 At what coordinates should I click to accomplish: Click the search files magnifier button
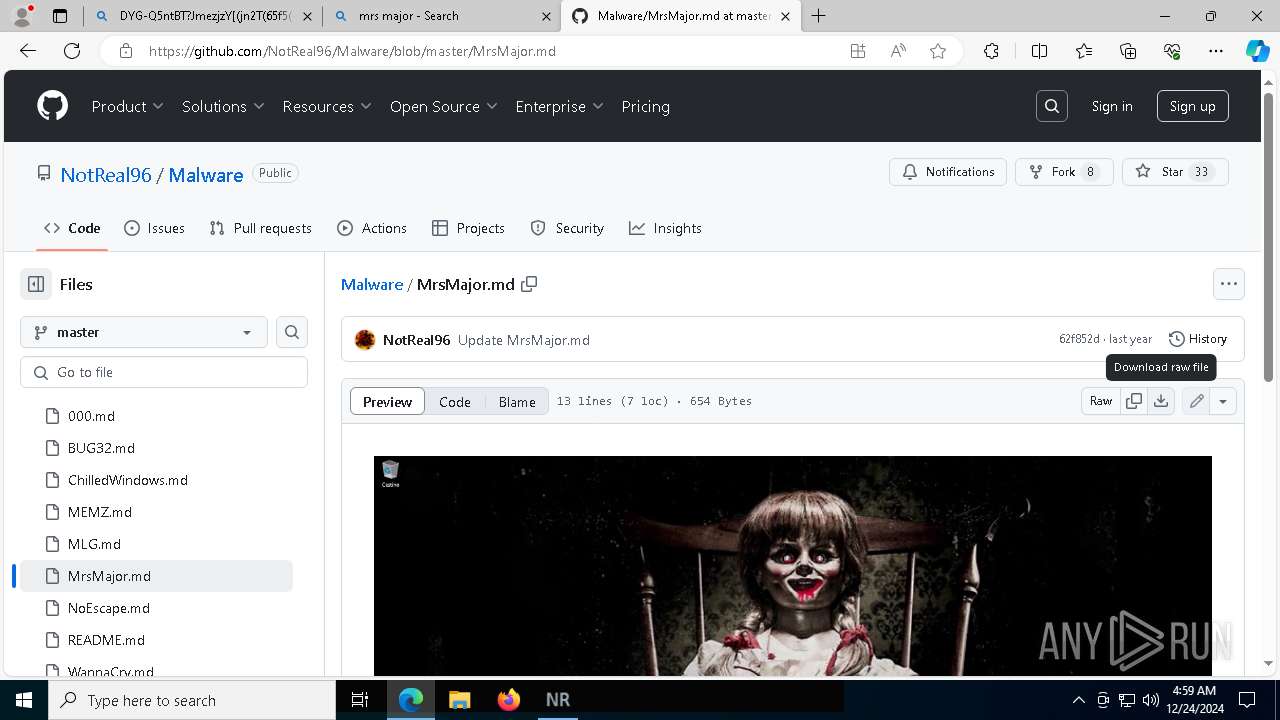[292, 332]
